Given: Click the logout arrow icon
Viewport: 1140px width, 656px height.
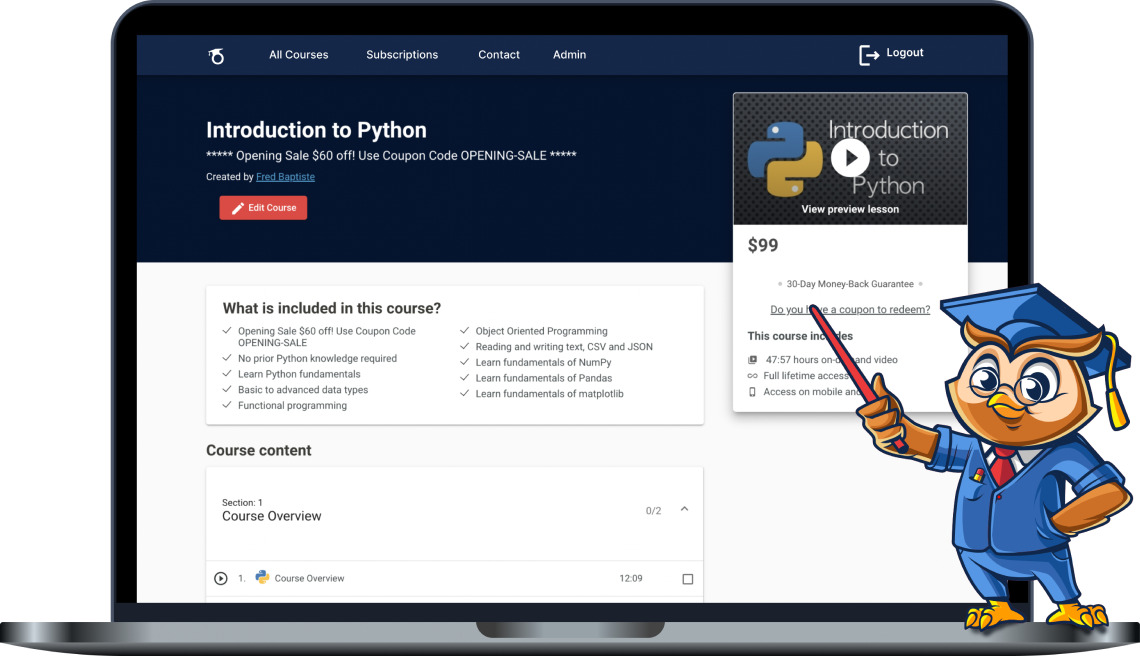Looking at the screenshot, I should 868,53.
